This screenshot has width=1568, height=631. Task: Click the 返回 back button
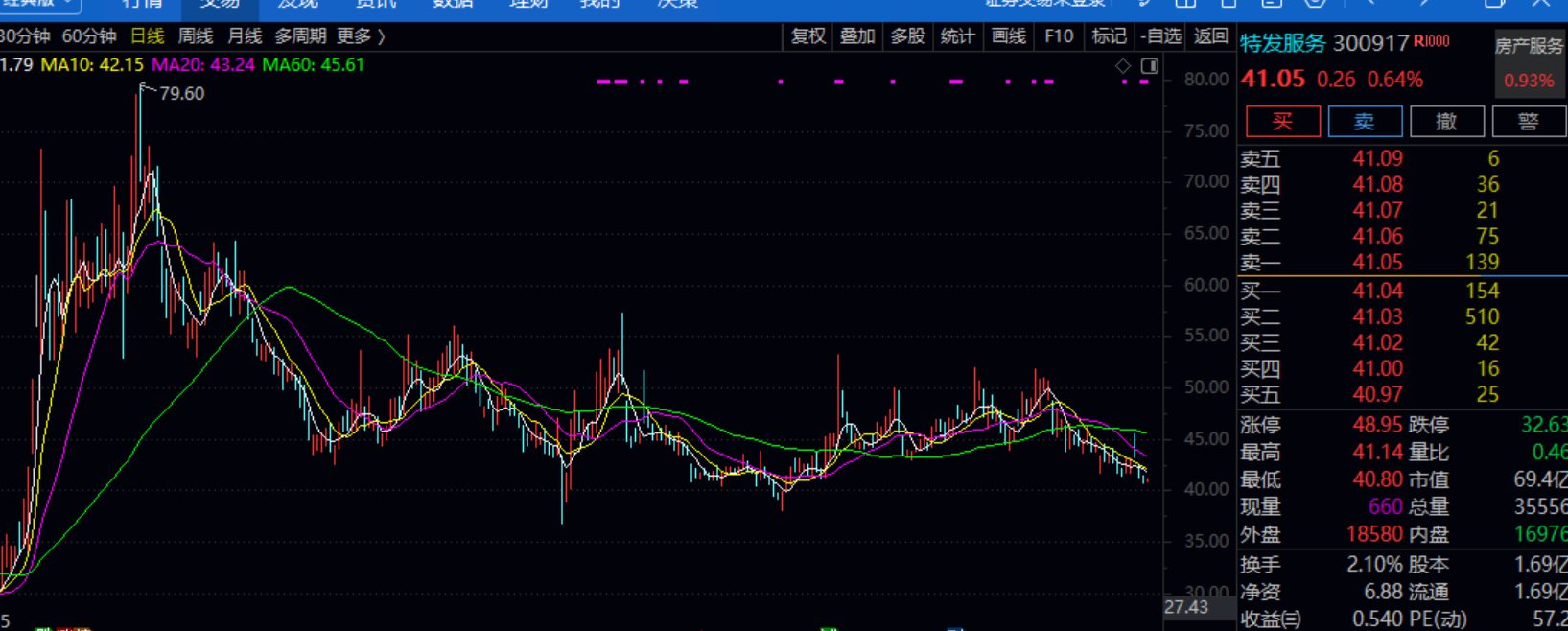click(1210, 36)
